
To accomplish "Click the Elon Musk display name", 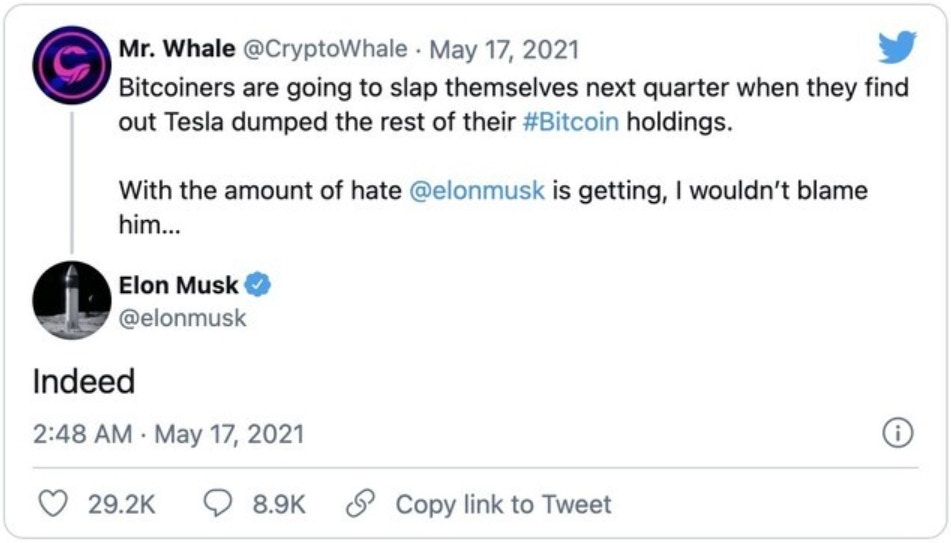I will [x=178, y=286].
